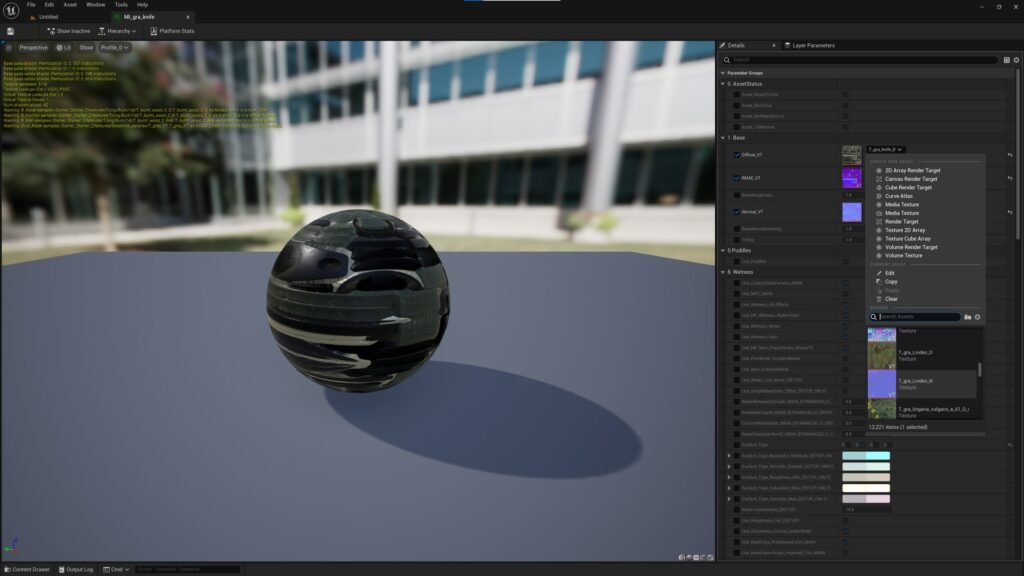Open Details panel settings gear icon
The height and width of the screenshot is (576, 1024).
1015,60
